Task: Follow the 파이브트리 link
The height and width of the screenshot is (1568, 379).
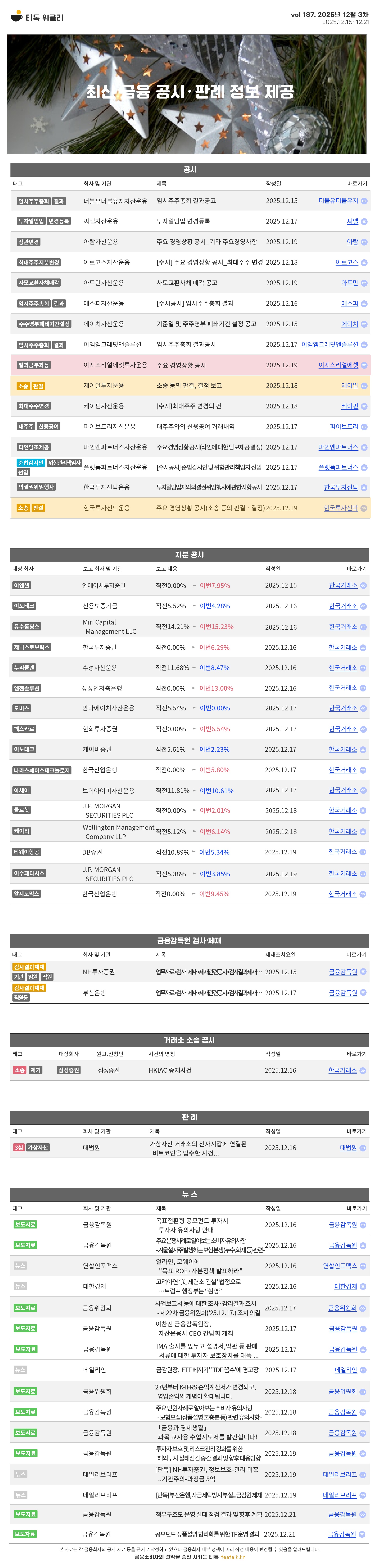Action: click(344, 427)
